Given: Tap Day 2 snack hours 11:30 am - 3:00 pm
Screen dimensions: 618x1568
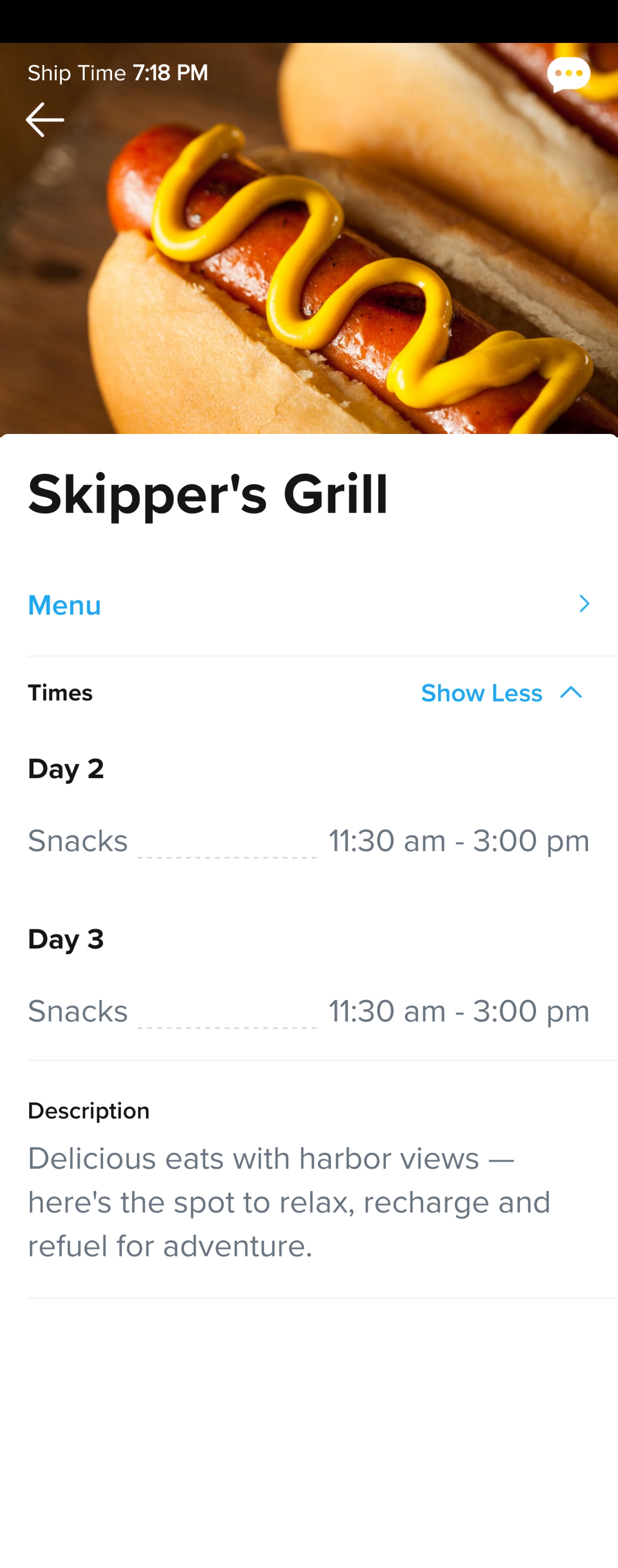Looking at the screenshot, I should [459, 841].
